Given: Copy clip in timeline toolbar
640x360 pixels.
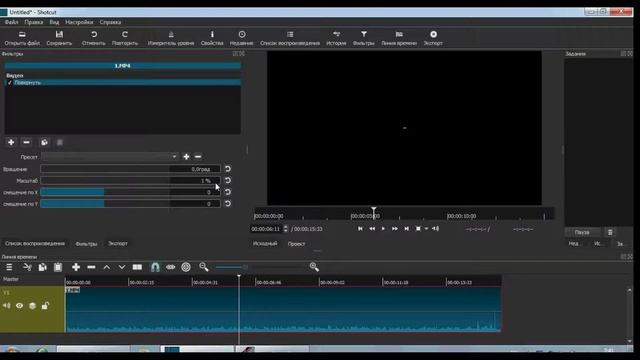Looking at the screenshot, I should click(42, 267).
